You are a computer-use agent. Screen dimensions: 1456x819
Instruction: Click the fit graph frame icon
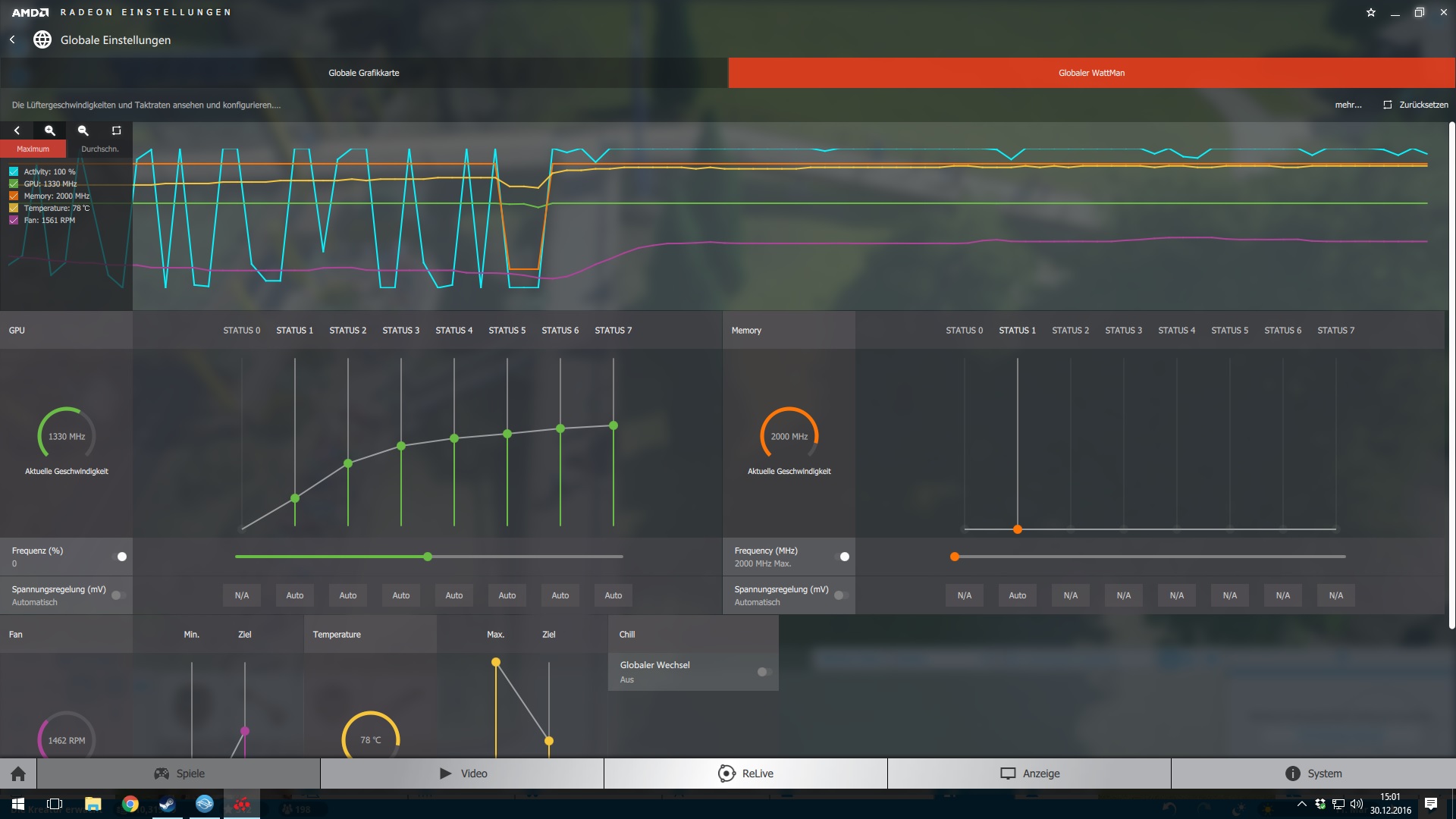click(x=116, y=130)
